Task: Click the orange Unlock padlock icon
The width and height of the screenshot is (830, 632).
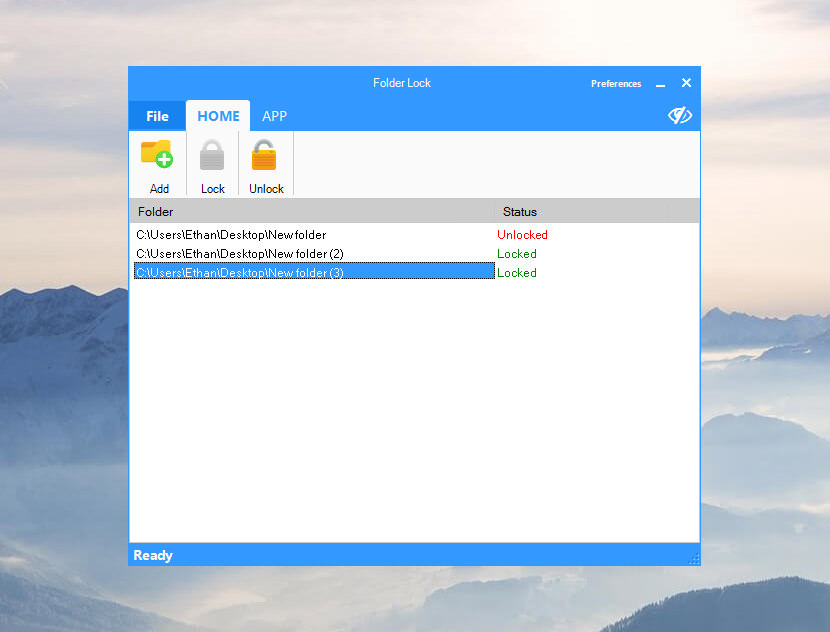Action: [264, 155]
